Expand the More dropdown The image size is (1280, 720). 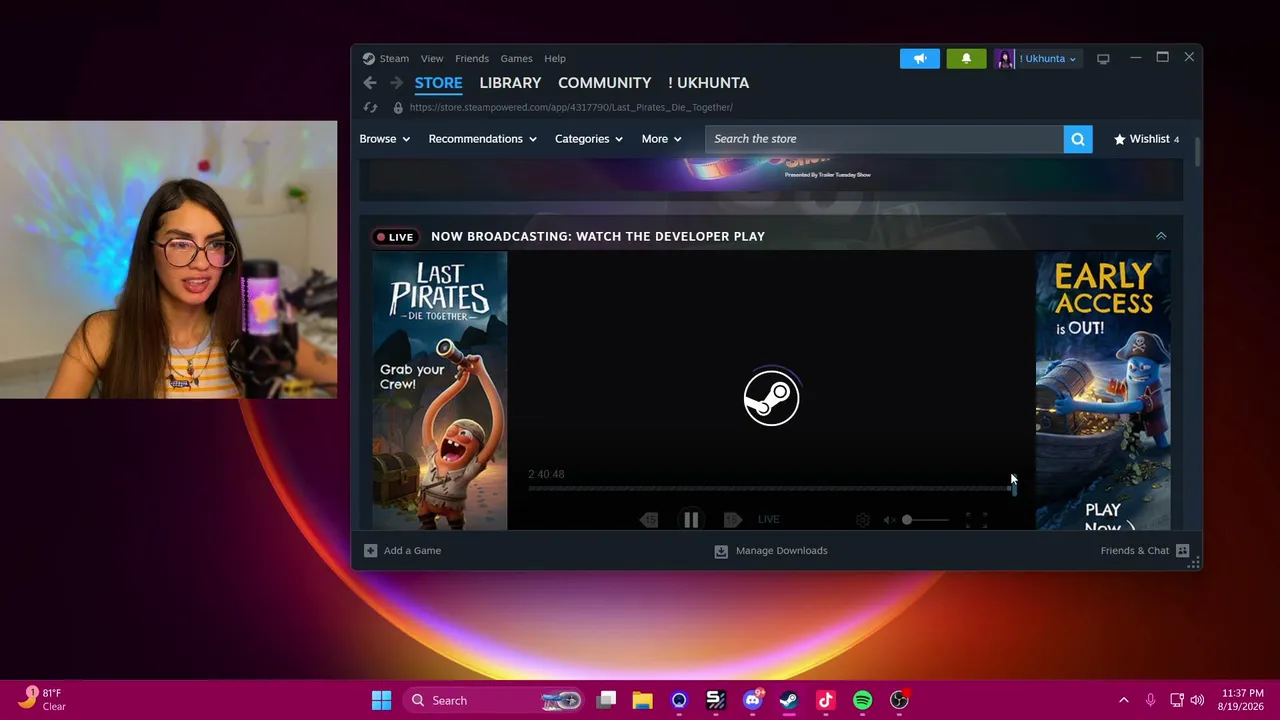pyautogui.click(x=661, y=139)
